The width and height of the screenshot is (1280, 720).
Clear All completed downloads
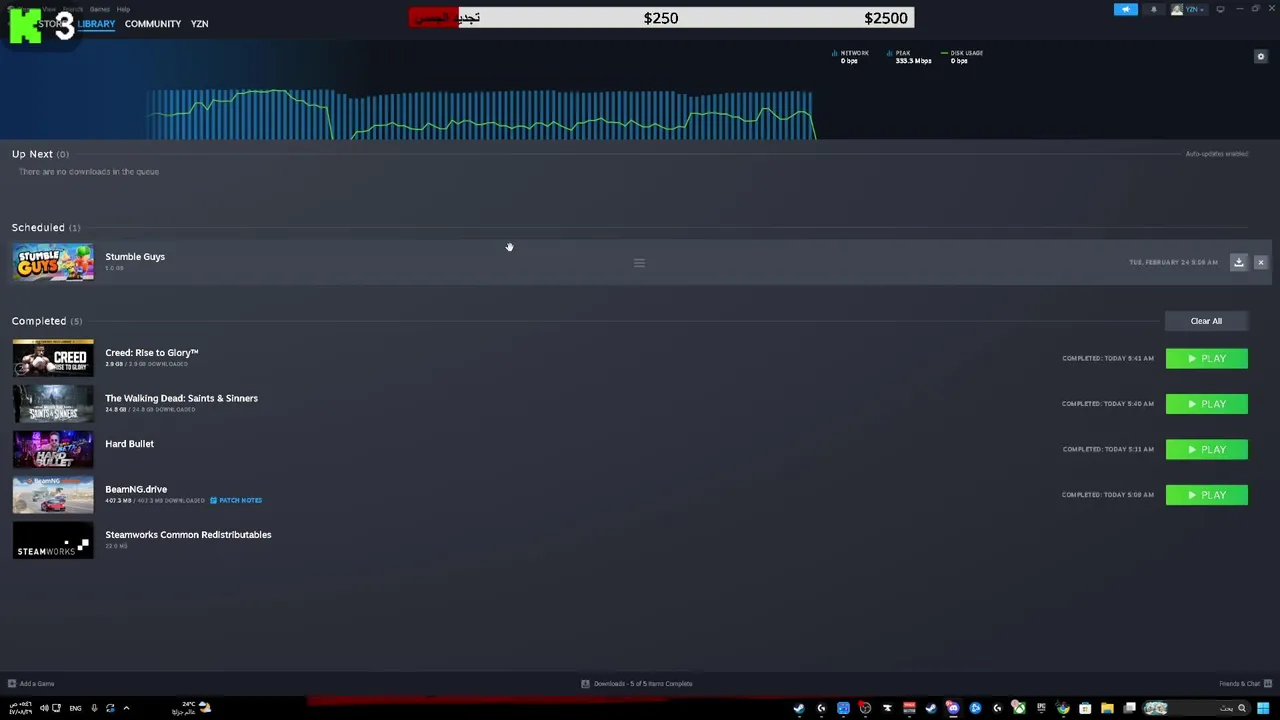pyautogui.click(x=1206, y=321)
